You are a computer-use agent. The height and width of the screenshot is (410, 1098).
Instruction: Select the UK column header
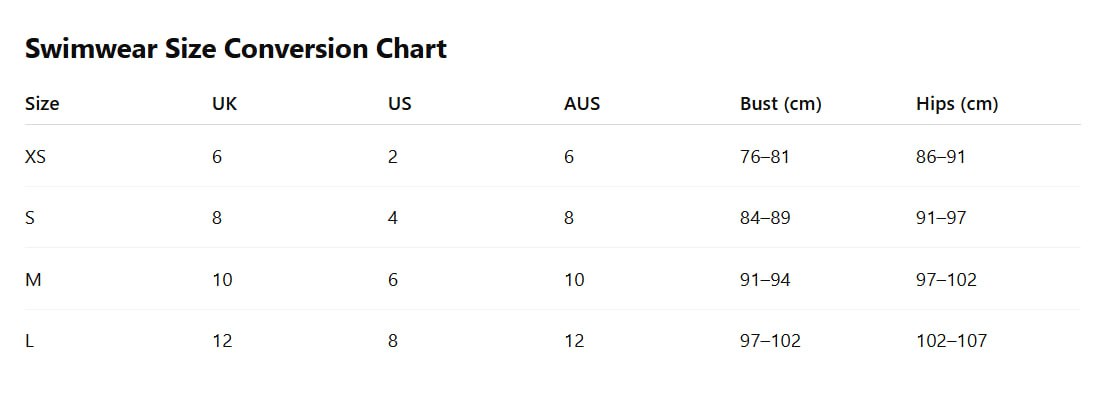(225, 104)
